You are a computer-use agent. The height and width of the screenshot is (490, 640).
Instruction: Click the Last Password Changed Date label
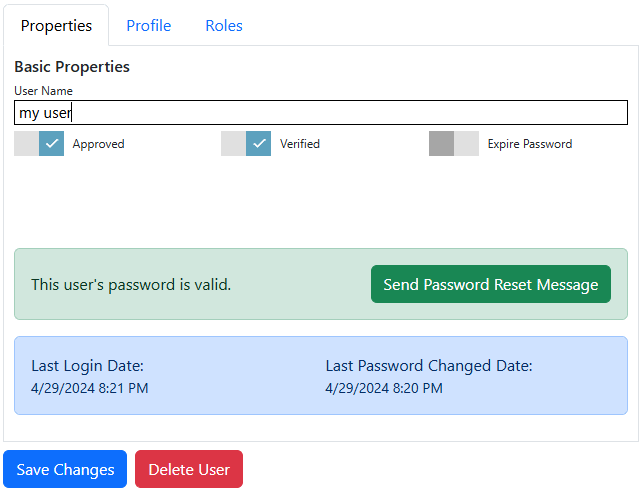point(428,366)
